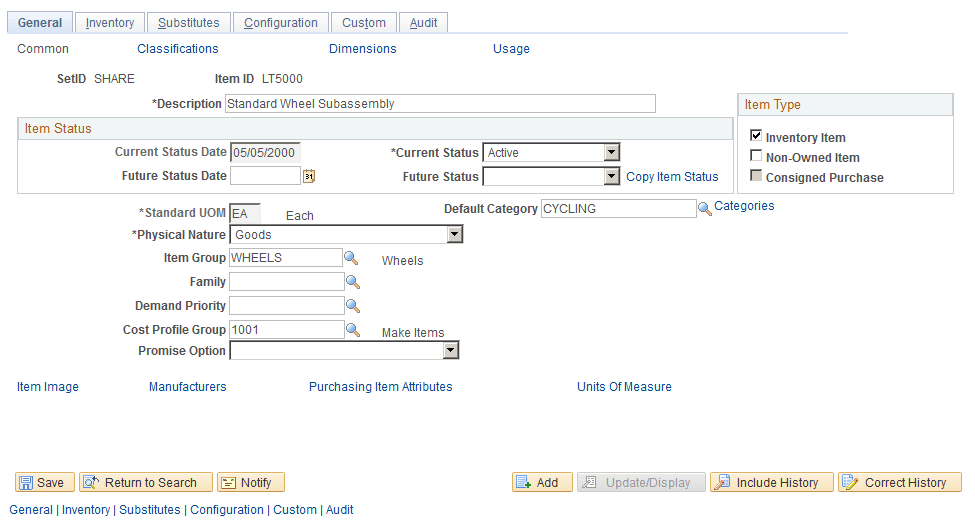Screen dimensions: 975x527
Task: Expand the Physical Nature dropdown
Action: 346,234
